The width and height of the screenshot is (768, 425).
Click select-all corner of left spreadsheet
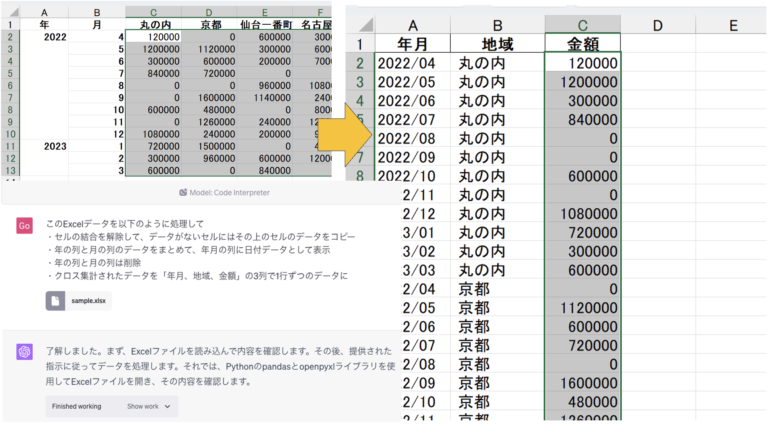[10, 9]
